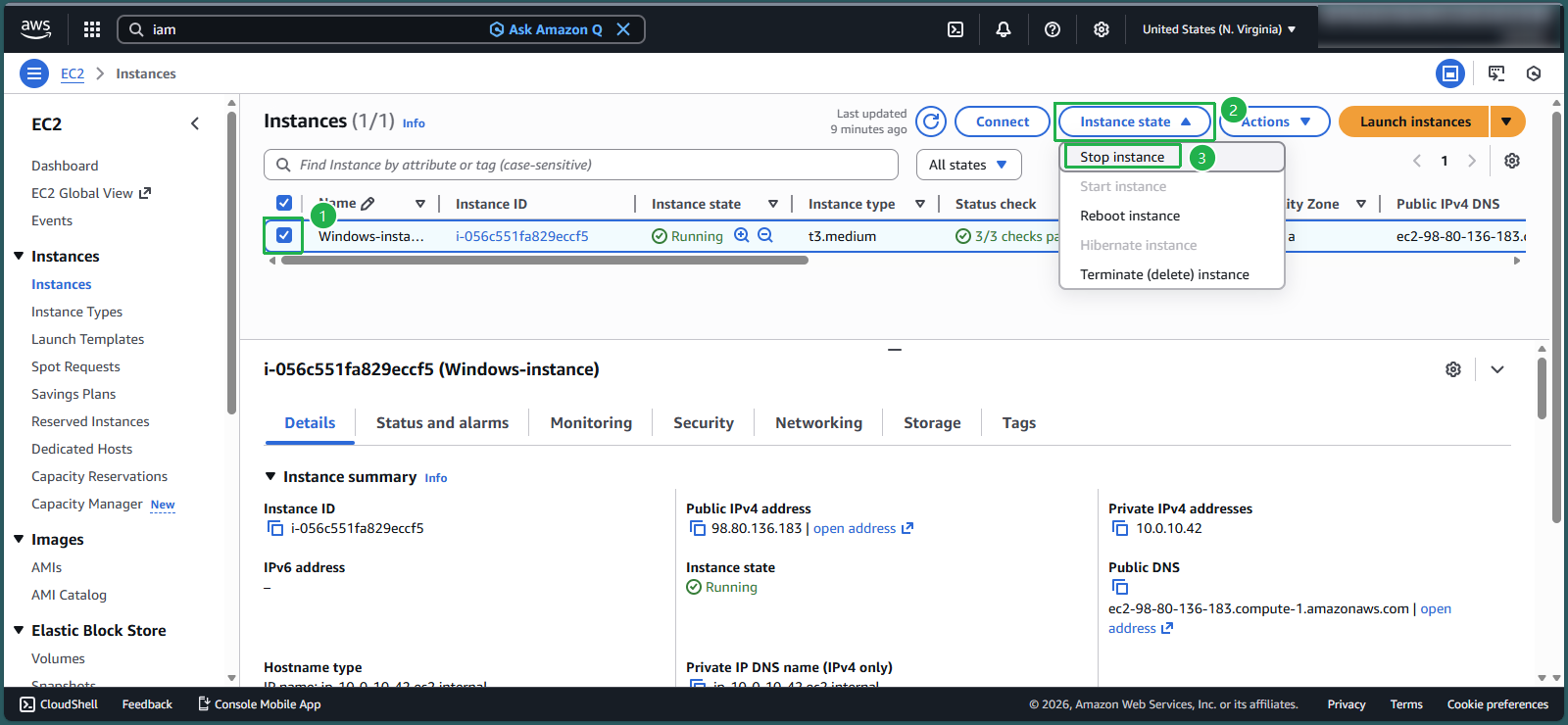Screen dimensions: 1568x725
Task: Collapse the Elastic Block Store section
Action: click(x=19, y=630)
